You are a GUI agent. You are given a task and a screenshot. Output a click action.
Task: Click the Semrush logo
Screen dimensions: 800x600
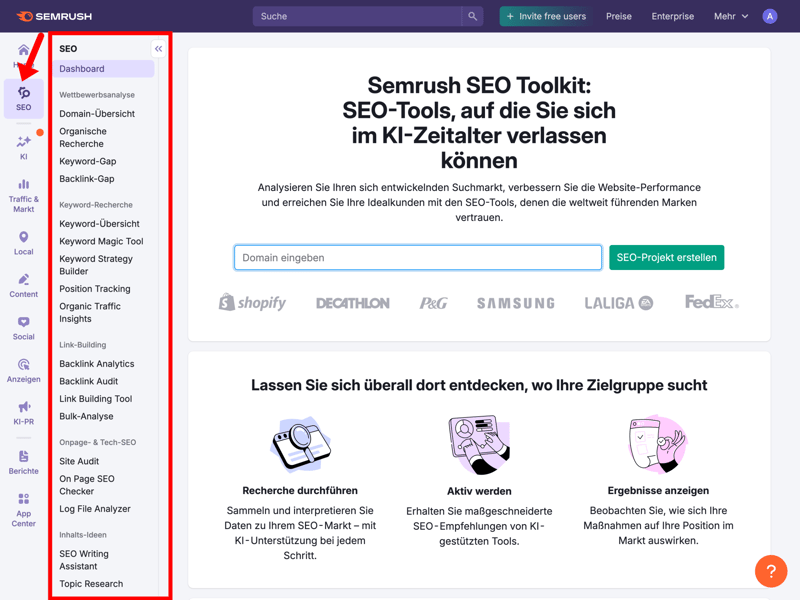tap(54, 16)
